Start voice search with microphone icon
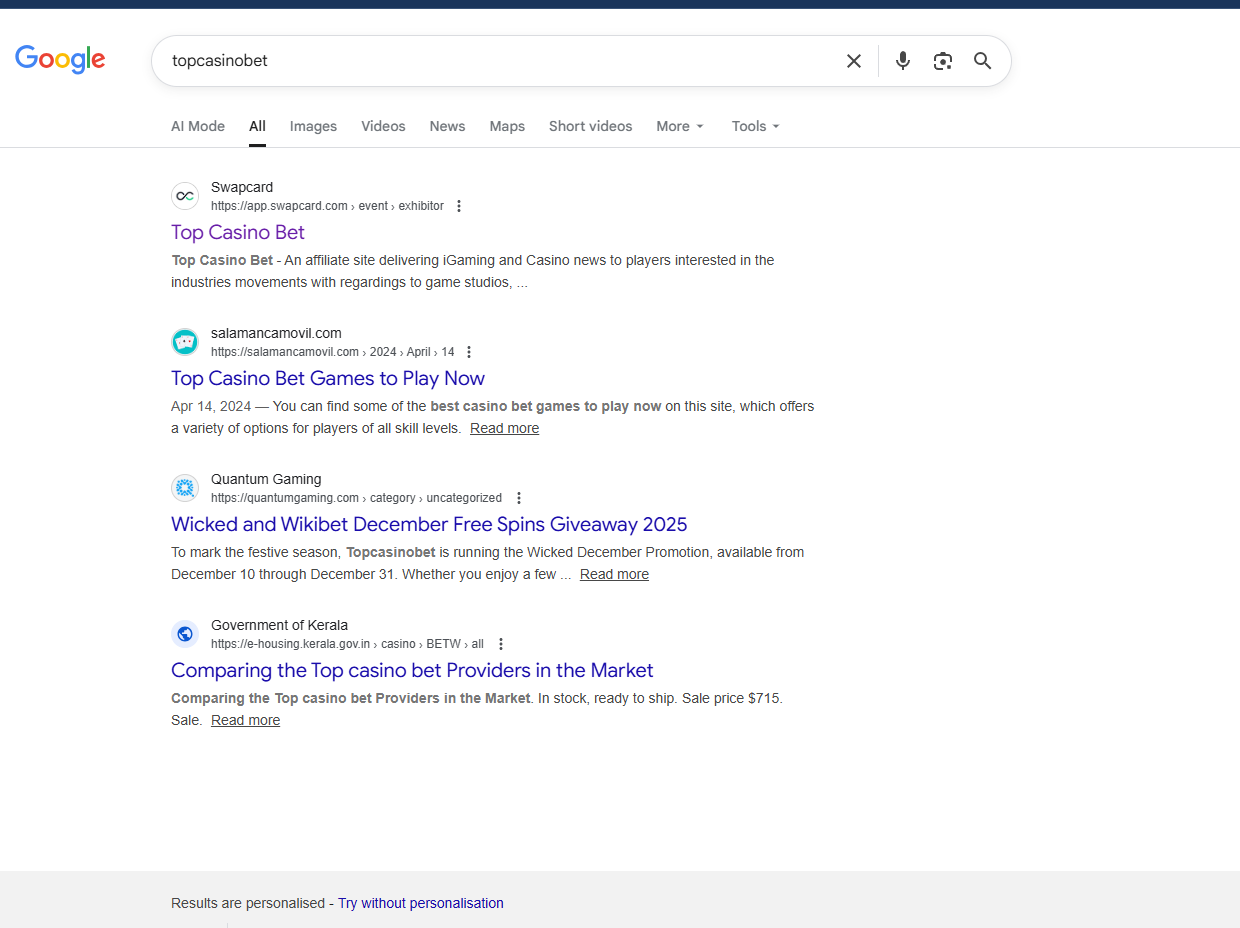The width and height of the screenshot is (1240, 928). click(903, 61)
